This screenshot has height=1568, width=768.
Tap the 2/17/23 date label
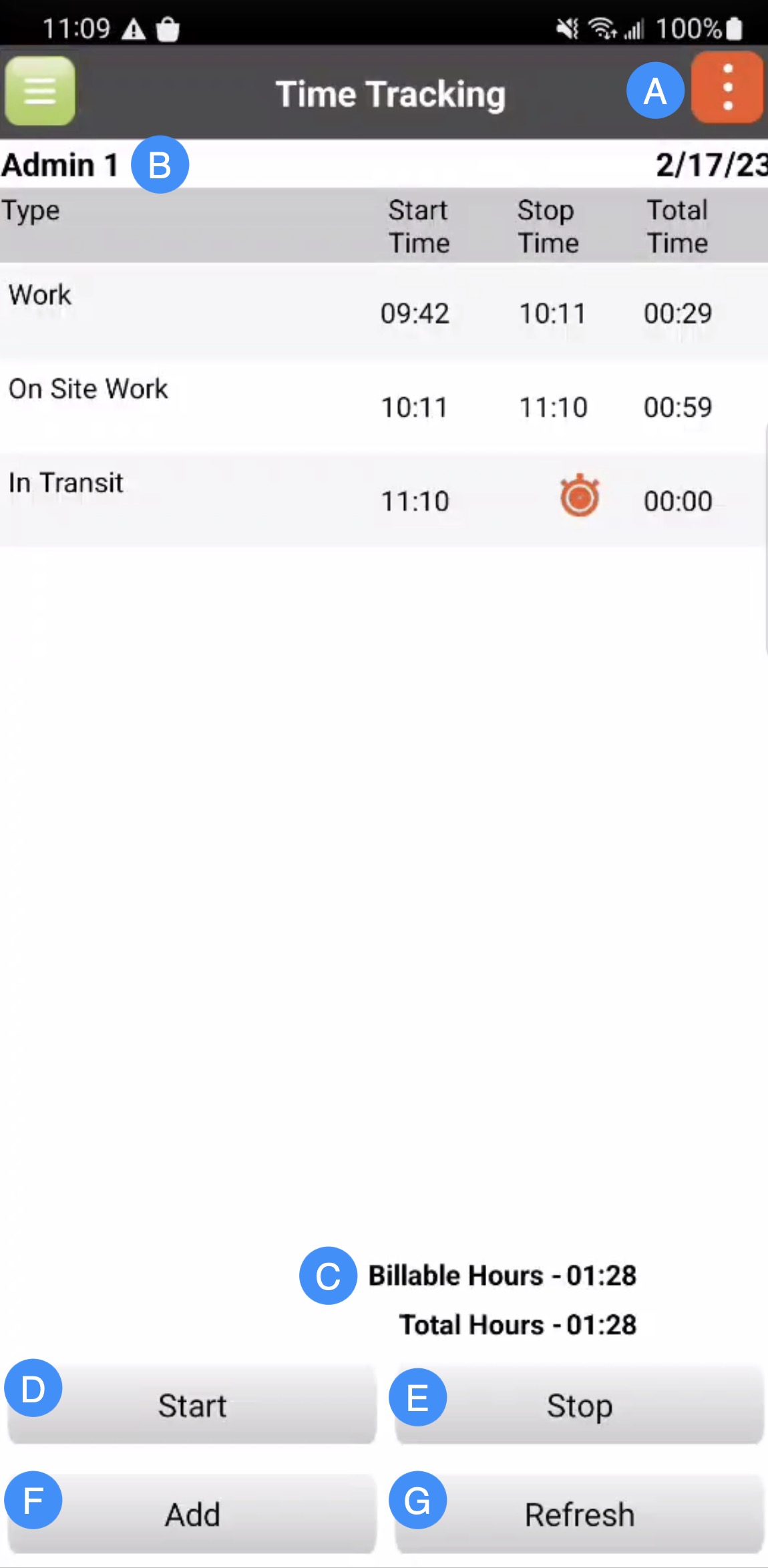[711, 165]
